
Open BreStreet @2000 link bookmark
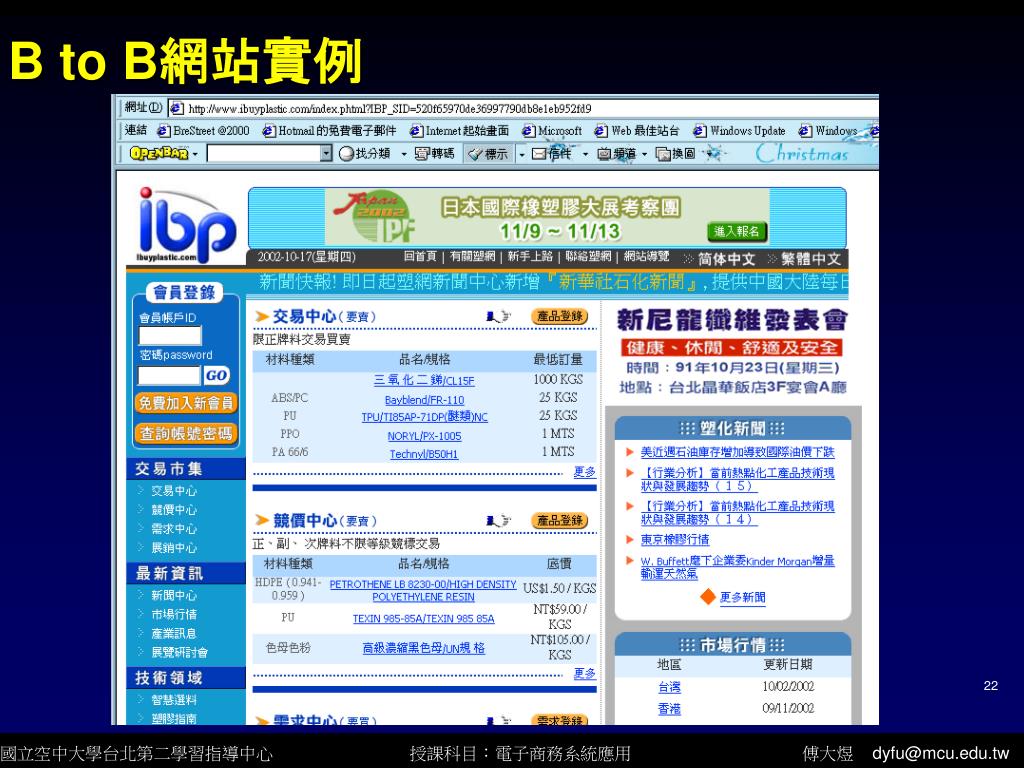tap(204, 131)
